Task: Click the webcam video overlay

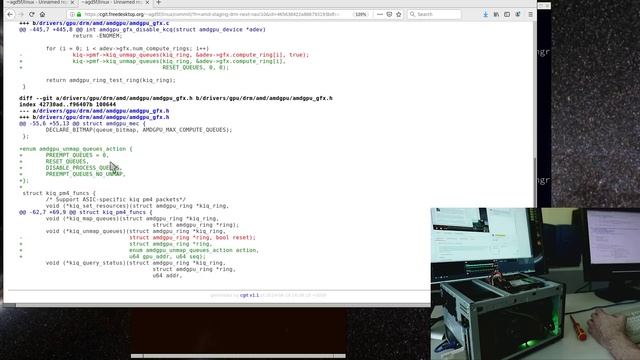Action: [535, 284]
